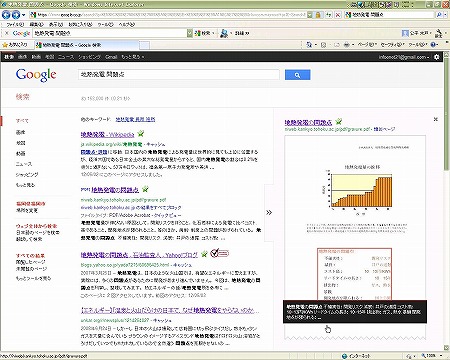
Task: Expand the Google Toolbar search history dropdown
Action: [190, 33]
